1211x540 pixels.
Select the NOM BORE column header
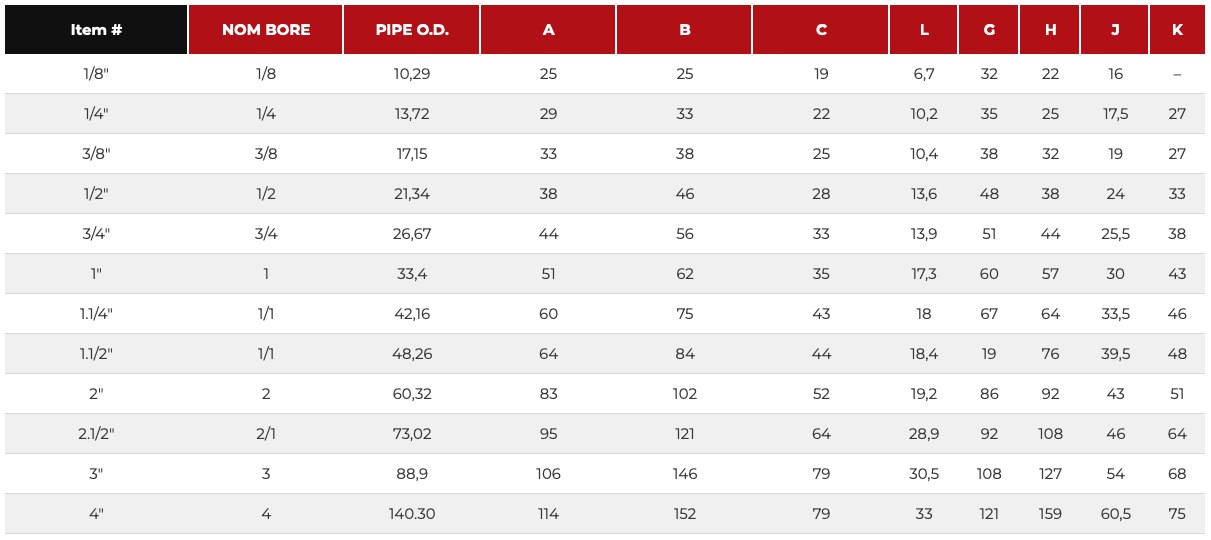(x=266, y=29)
